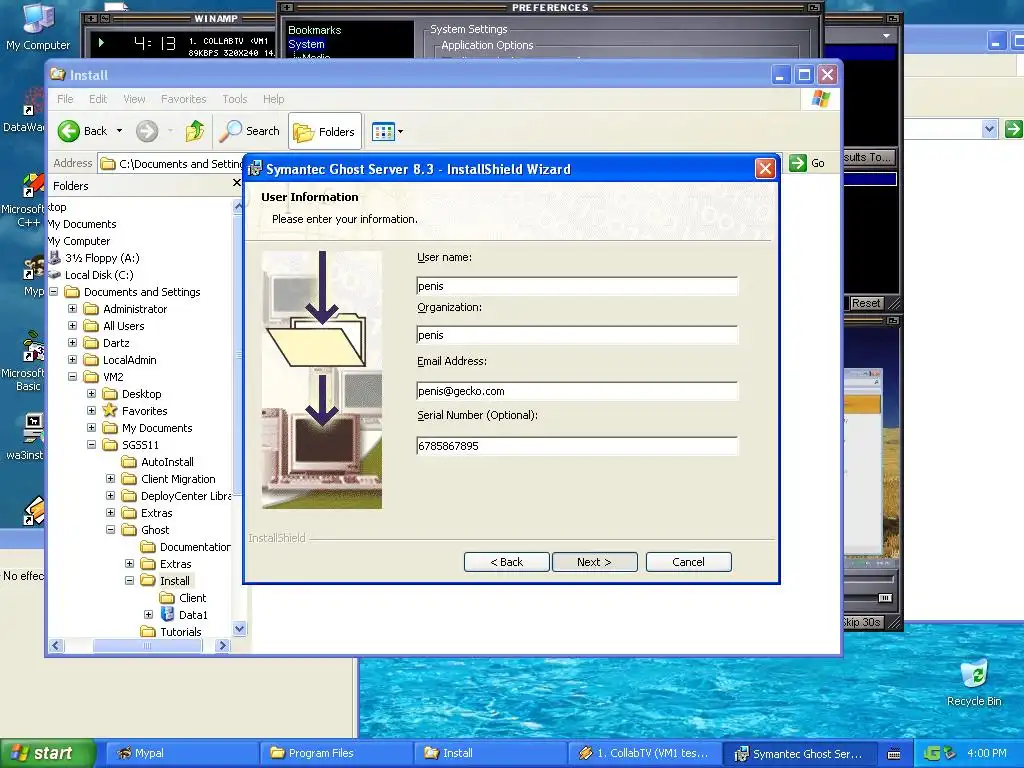Close the Symantec Ghost Server wizard dialog

pos(765,169)
